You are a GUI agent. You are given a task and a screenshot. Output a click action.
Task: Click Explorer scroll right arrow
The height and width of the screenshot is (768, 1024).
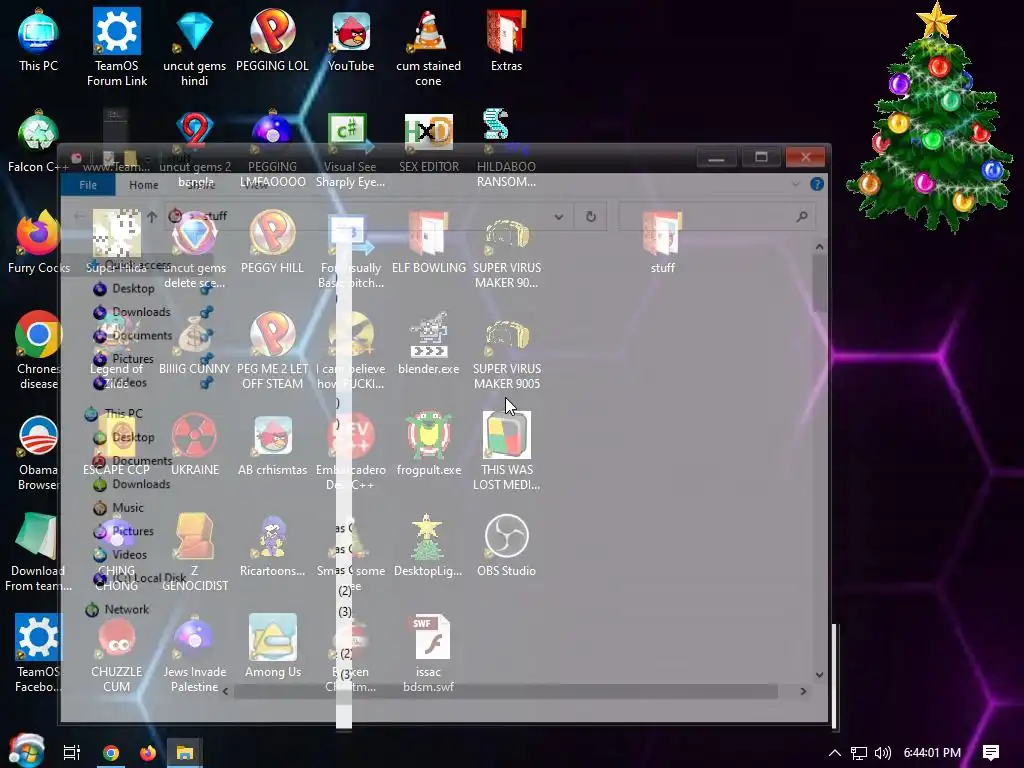[803, 692]
